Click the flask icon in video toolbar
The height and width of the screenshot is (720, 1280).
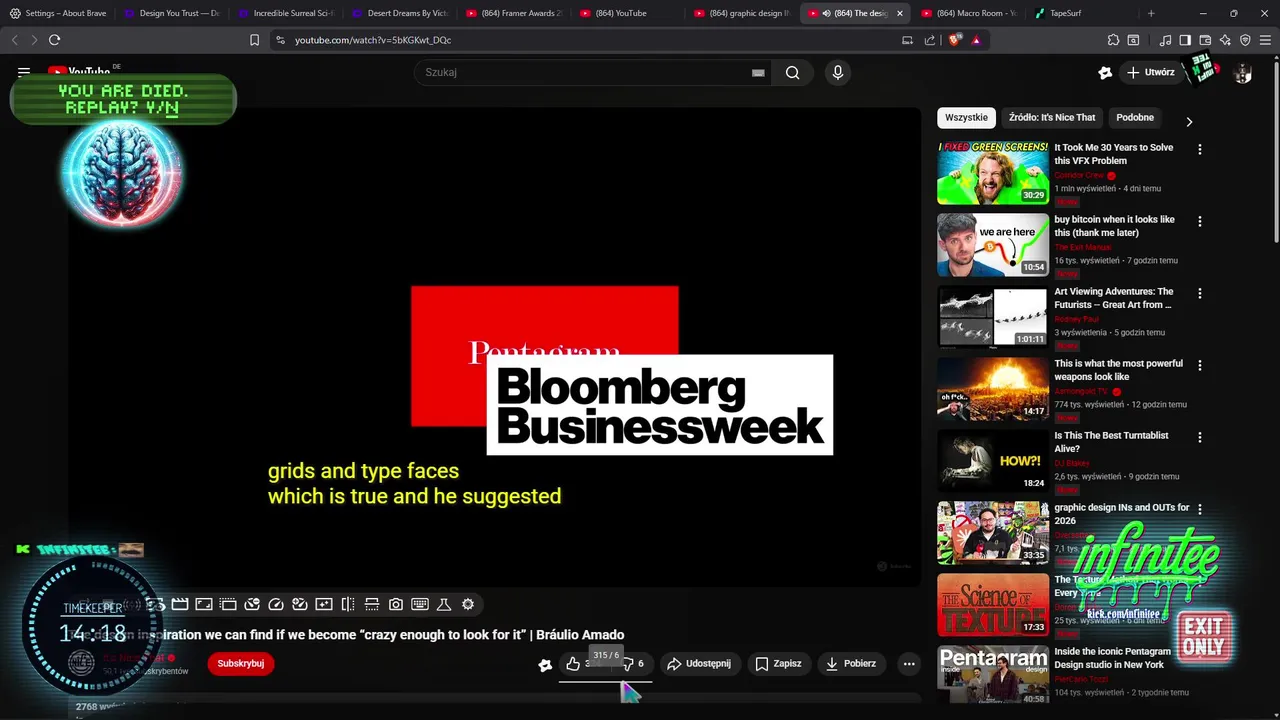tap(444, 604)
